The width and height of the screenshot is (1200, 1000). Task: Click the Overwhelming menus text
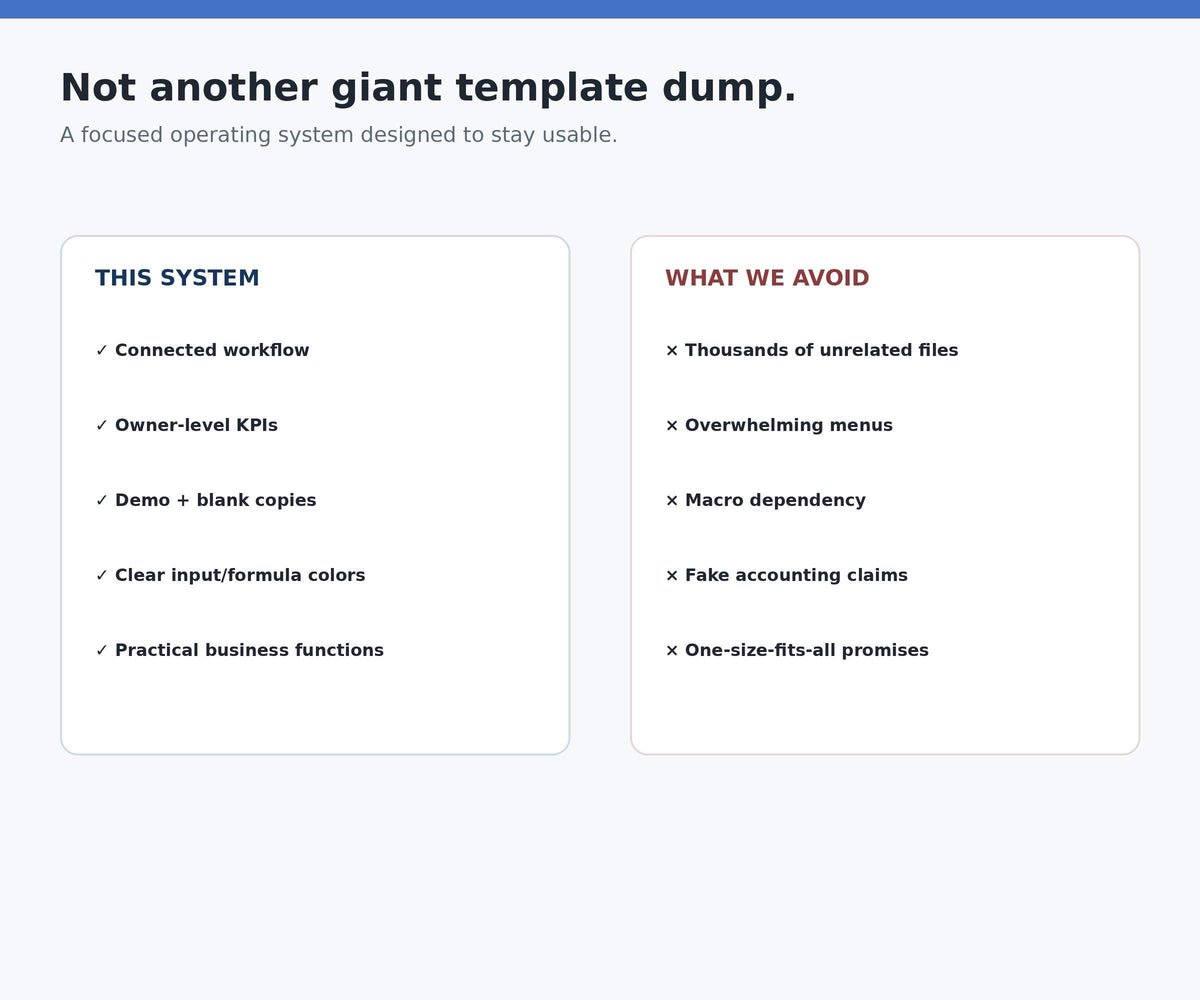(789, 425)
